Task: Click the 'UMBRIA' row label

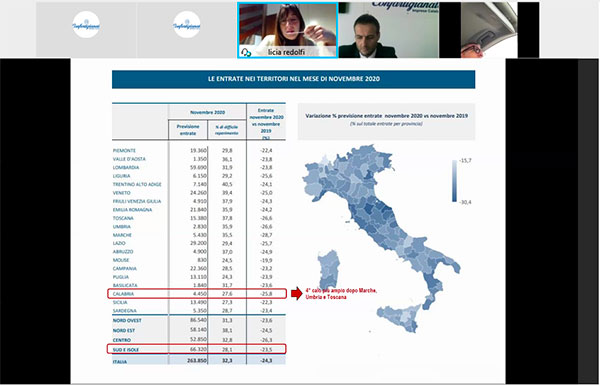Action: click(x=121, y=227)
